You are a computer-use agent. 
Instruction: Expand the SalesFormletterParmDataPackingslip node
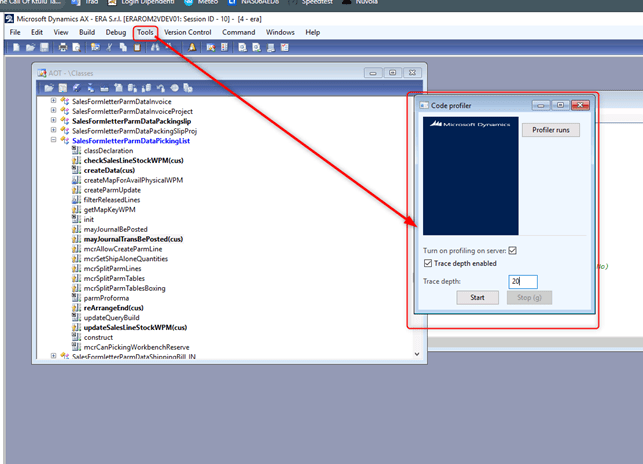55,121
